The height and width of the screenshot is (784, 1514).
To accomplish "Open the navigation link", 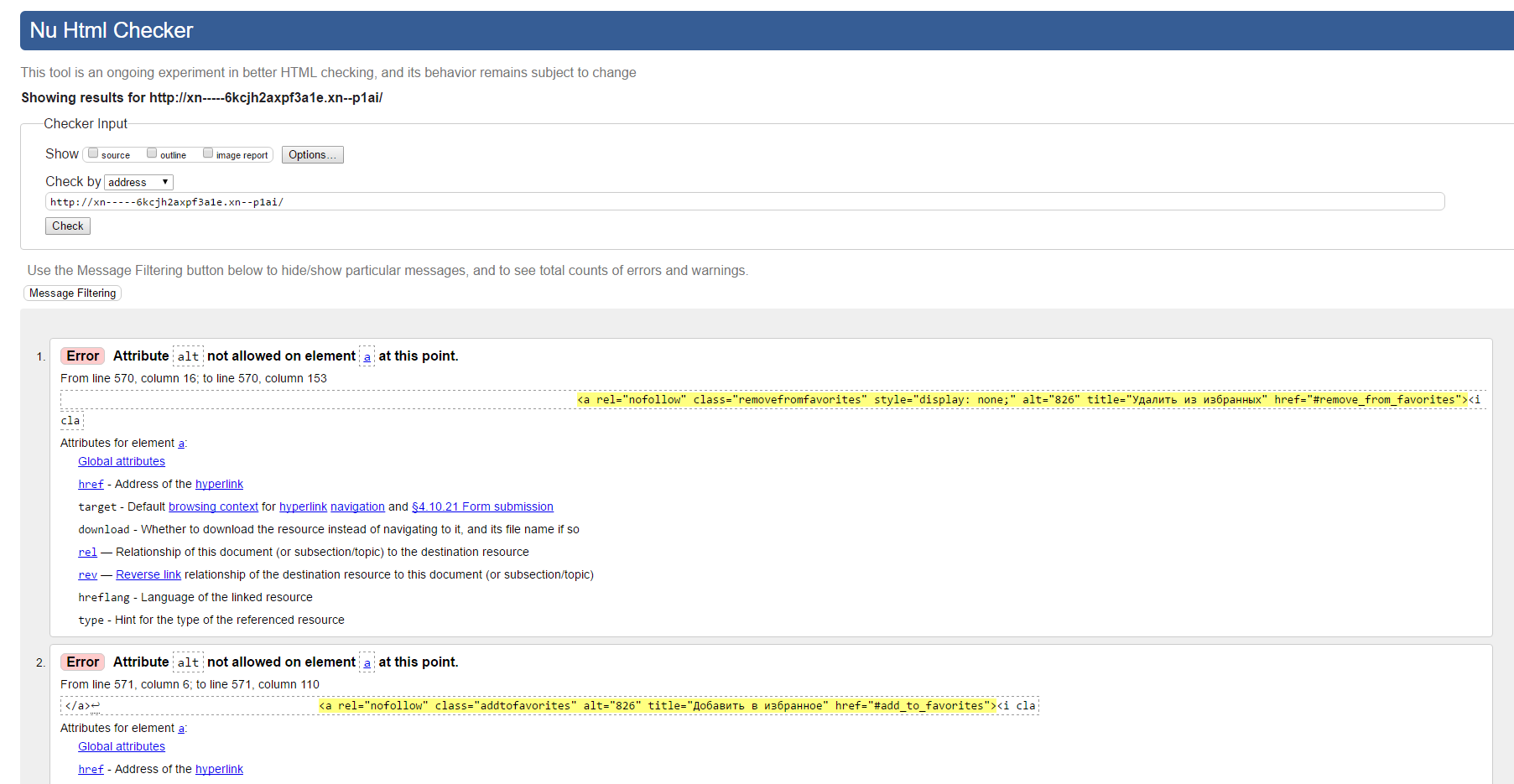I will pos(357,507).
